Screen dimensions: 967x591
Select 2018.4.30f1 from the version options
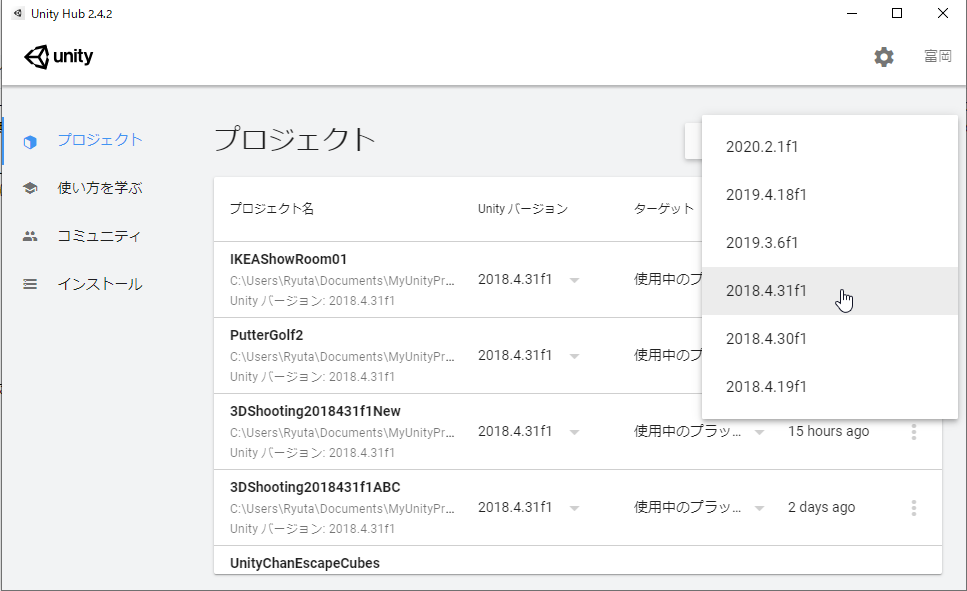pos(766,338)
